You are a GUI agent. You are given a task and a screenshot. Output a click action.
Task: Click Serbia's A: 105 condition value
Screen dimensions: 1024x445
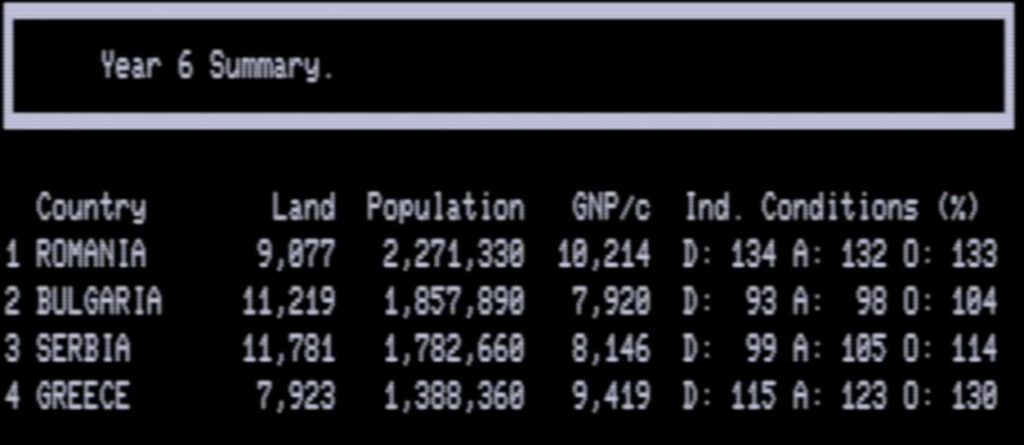[x=840, y=348]
